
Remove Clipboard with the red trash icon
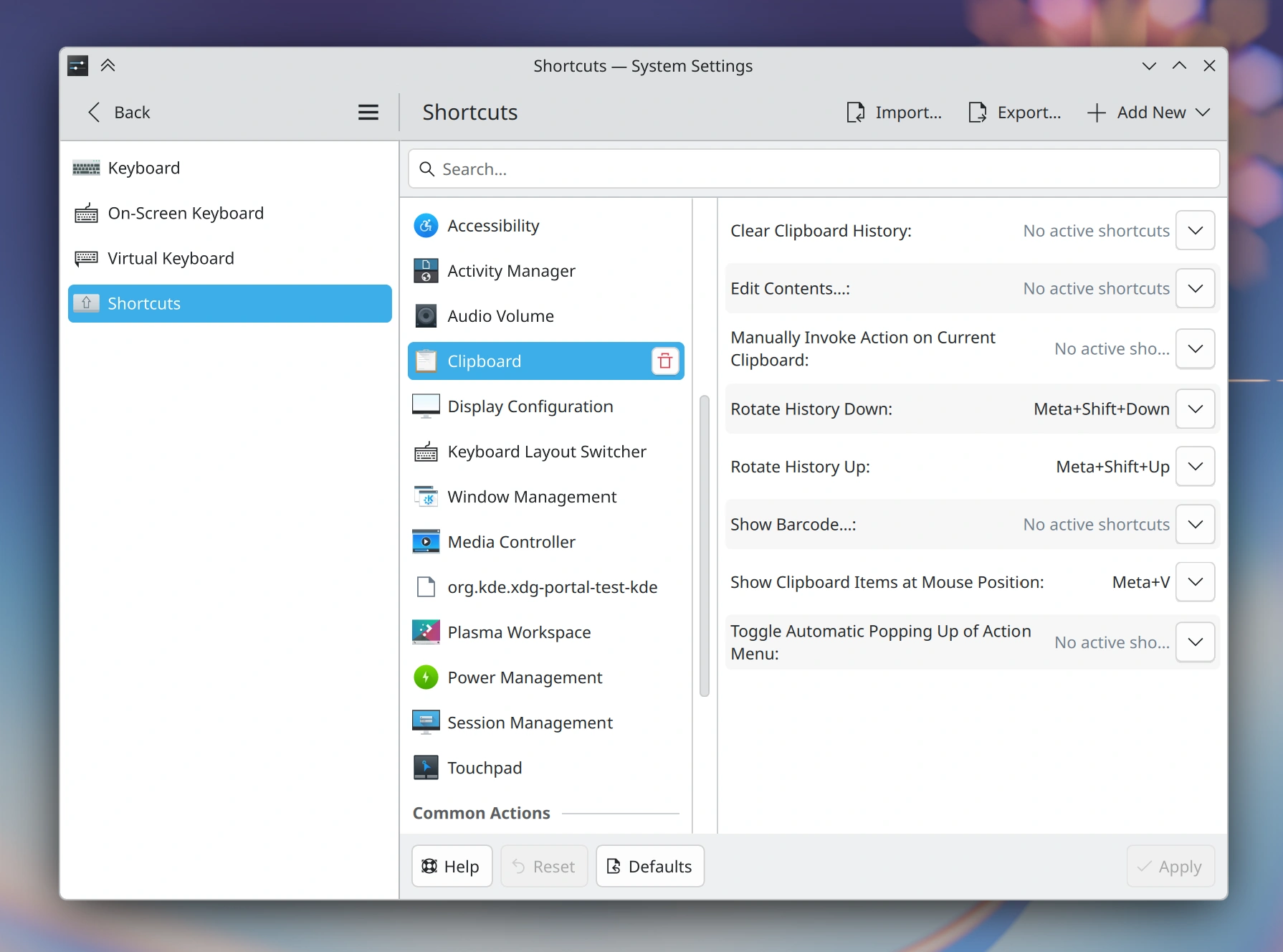(665, 361)
